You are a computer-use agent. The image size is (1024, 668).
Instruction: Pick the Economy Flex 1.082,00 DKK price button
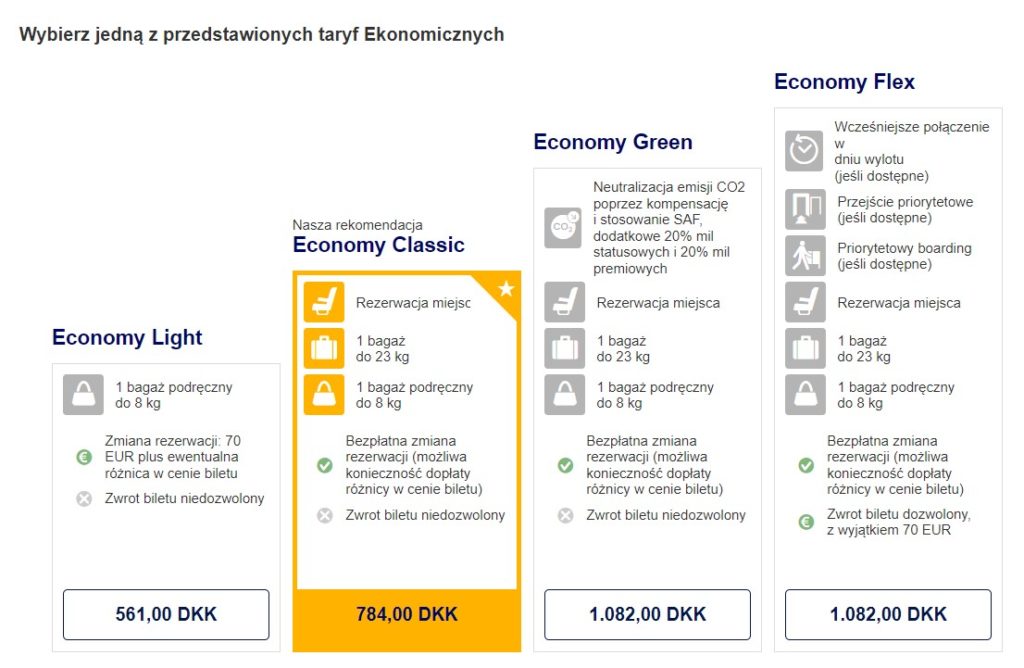tap(888, 614)
